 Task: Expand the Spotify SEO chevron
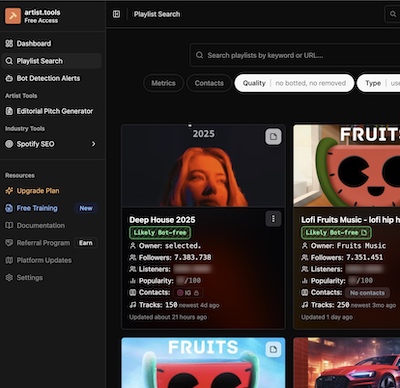pos(93,144)
